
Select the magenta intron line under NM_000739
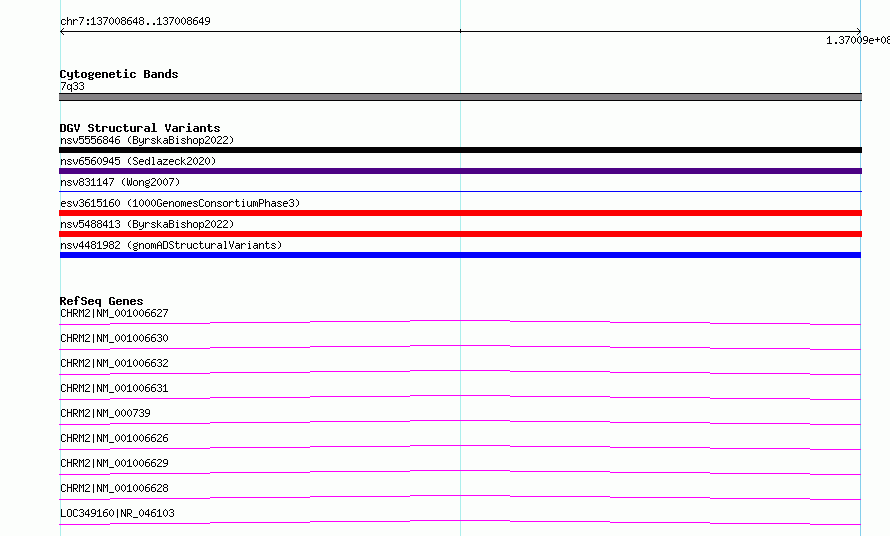point(460,422)
